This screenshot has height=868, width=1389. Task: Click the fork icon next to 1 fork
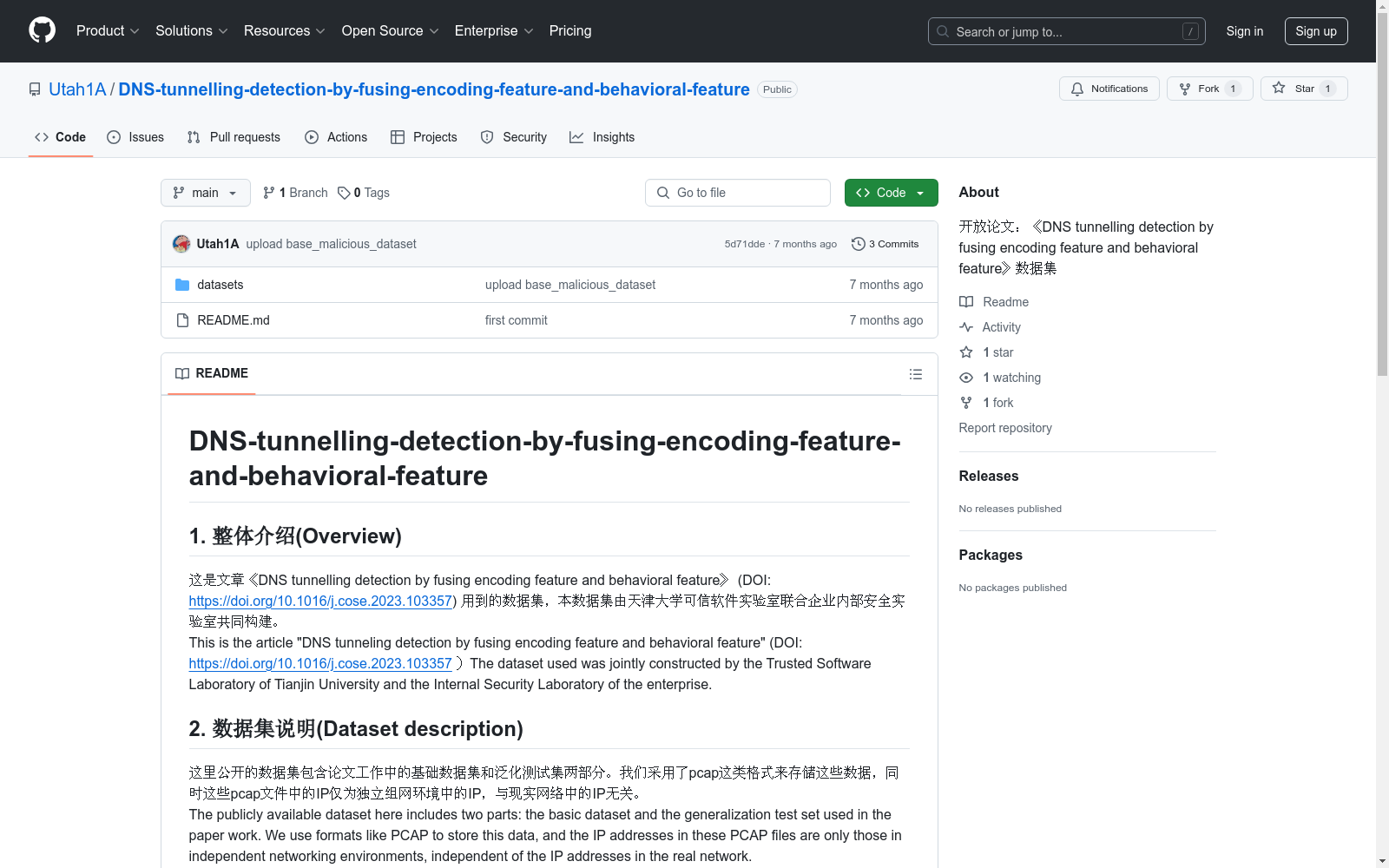coord(966,402)
